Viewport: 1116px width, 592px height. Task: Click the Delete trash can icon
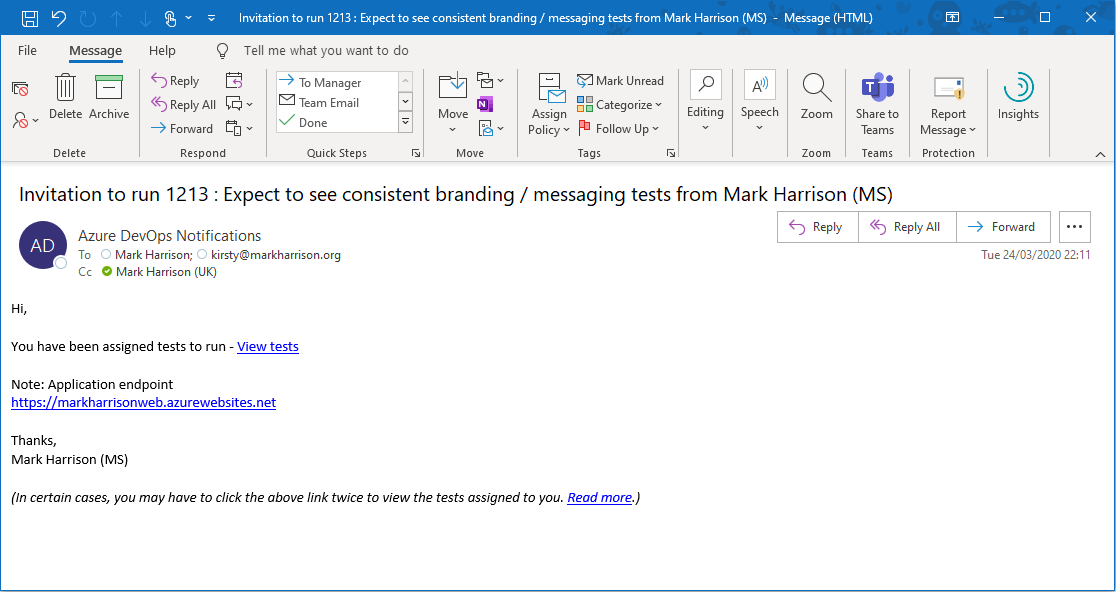pyautogui.click(x=65, y=90)
